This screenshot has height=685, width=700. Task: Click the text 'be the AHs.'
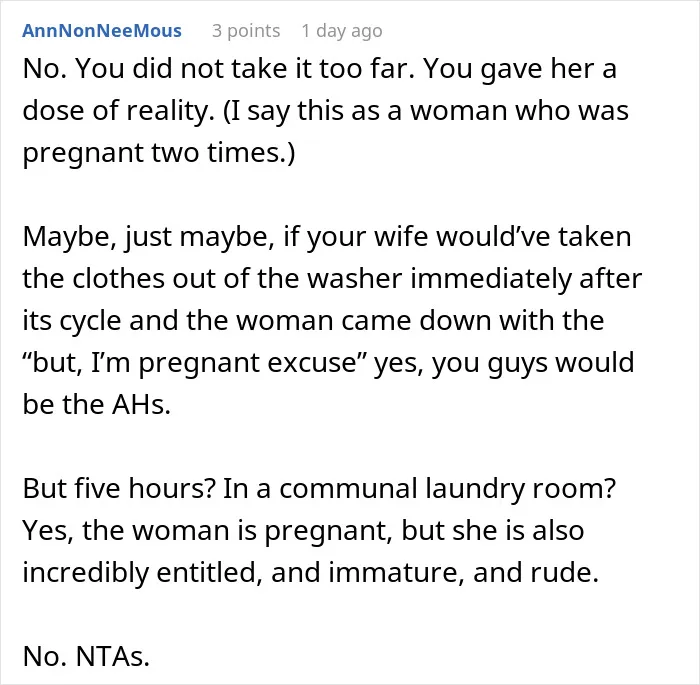pyautogui.click(x=97, y=405)
